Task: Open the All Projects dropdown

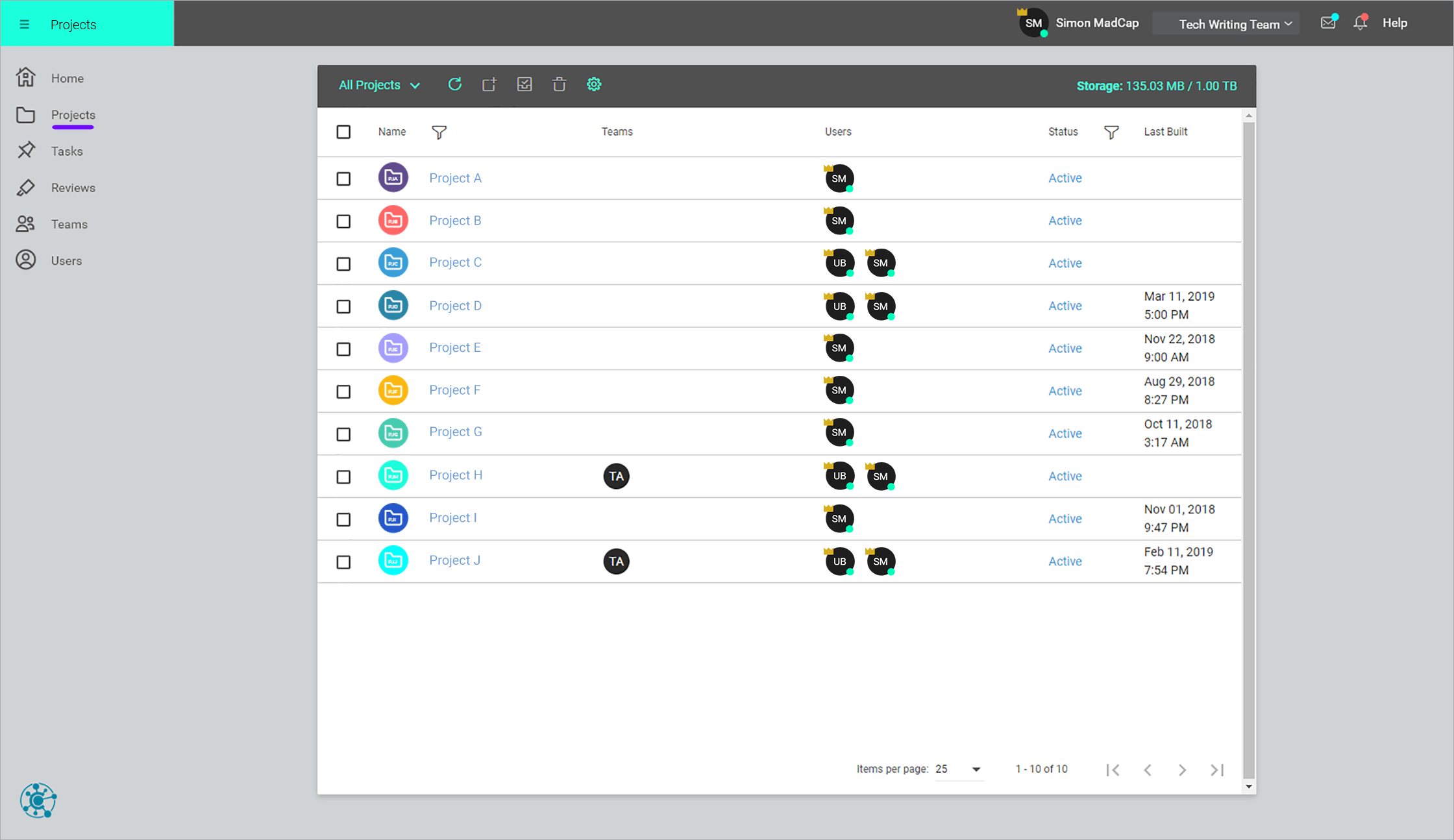Action: coord(379,84)
